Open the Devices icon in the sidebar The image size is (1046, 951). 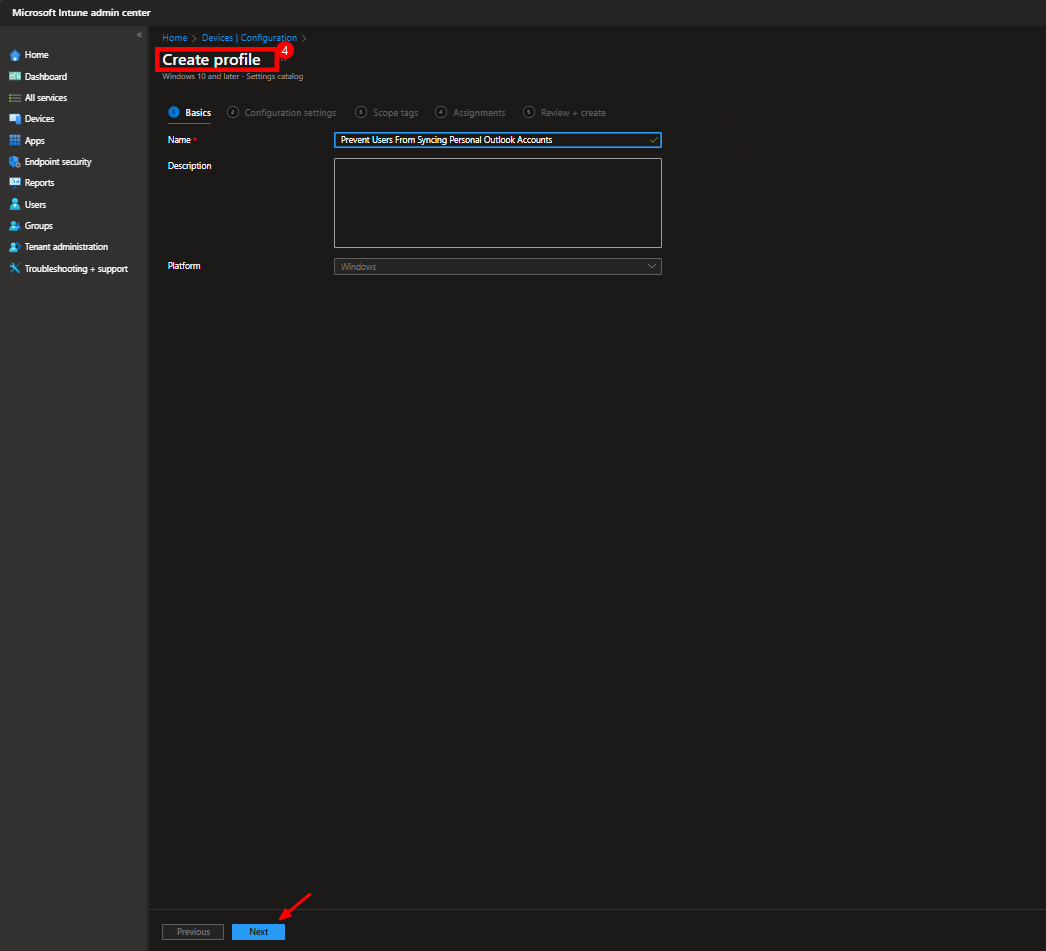tap(15, 119)
